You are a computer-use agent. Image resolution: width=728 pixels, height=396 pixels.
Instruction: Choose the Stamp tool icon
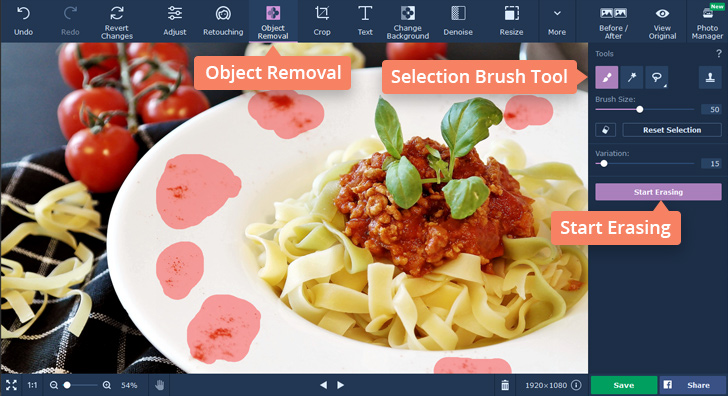710,77
